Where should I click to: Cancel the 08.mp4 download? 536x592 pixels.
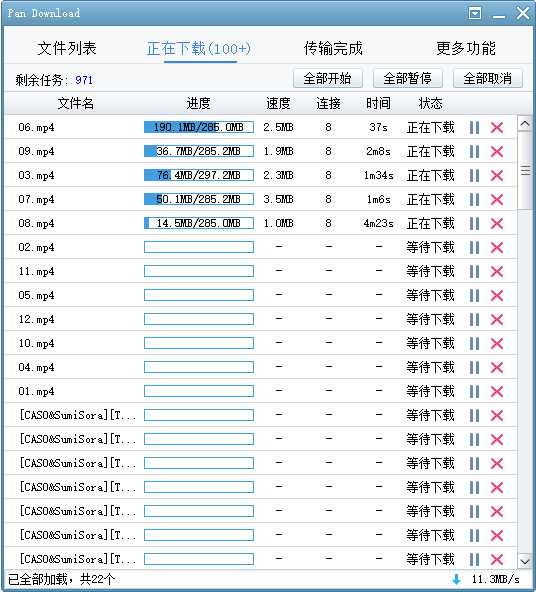click(497, 224)
